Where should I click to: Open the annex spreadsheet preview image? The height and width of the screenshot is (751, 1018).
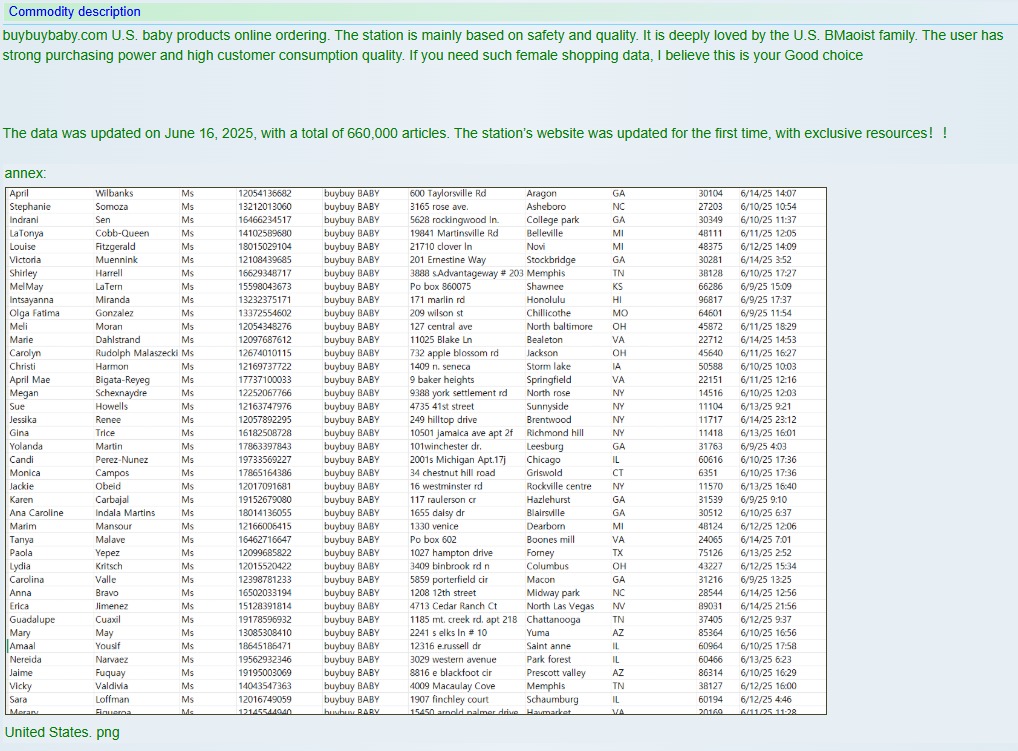[416, 451]
